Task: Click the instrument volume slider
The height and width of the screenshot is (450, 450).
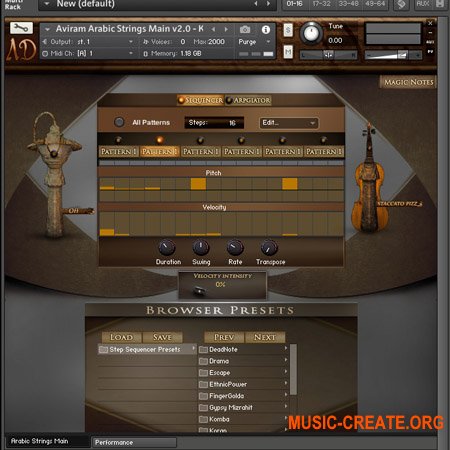Action: (x=393, y=55)
